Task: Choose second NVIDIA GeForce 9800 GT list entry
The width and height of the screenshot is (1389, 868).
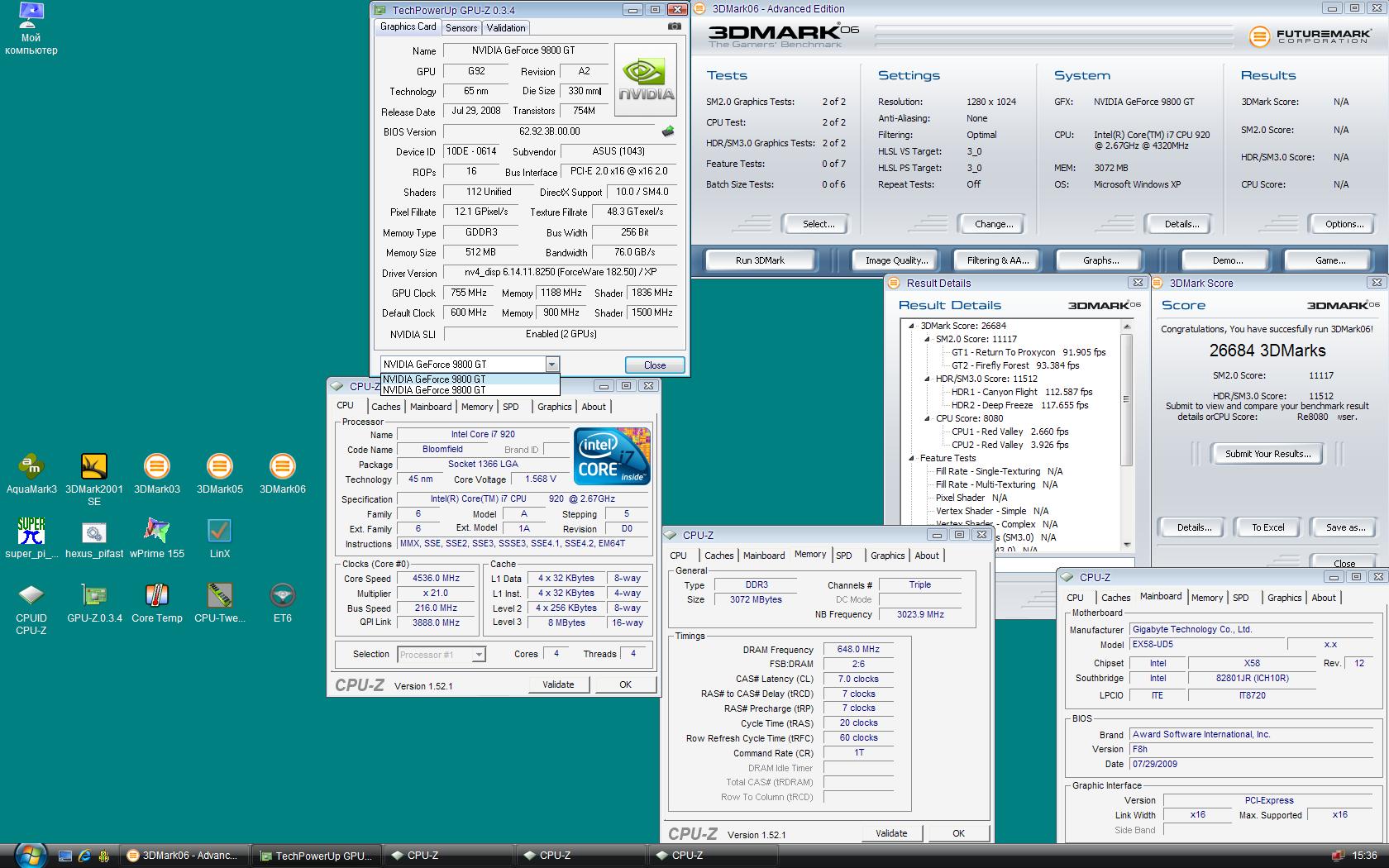Action: tap(470, 390)
